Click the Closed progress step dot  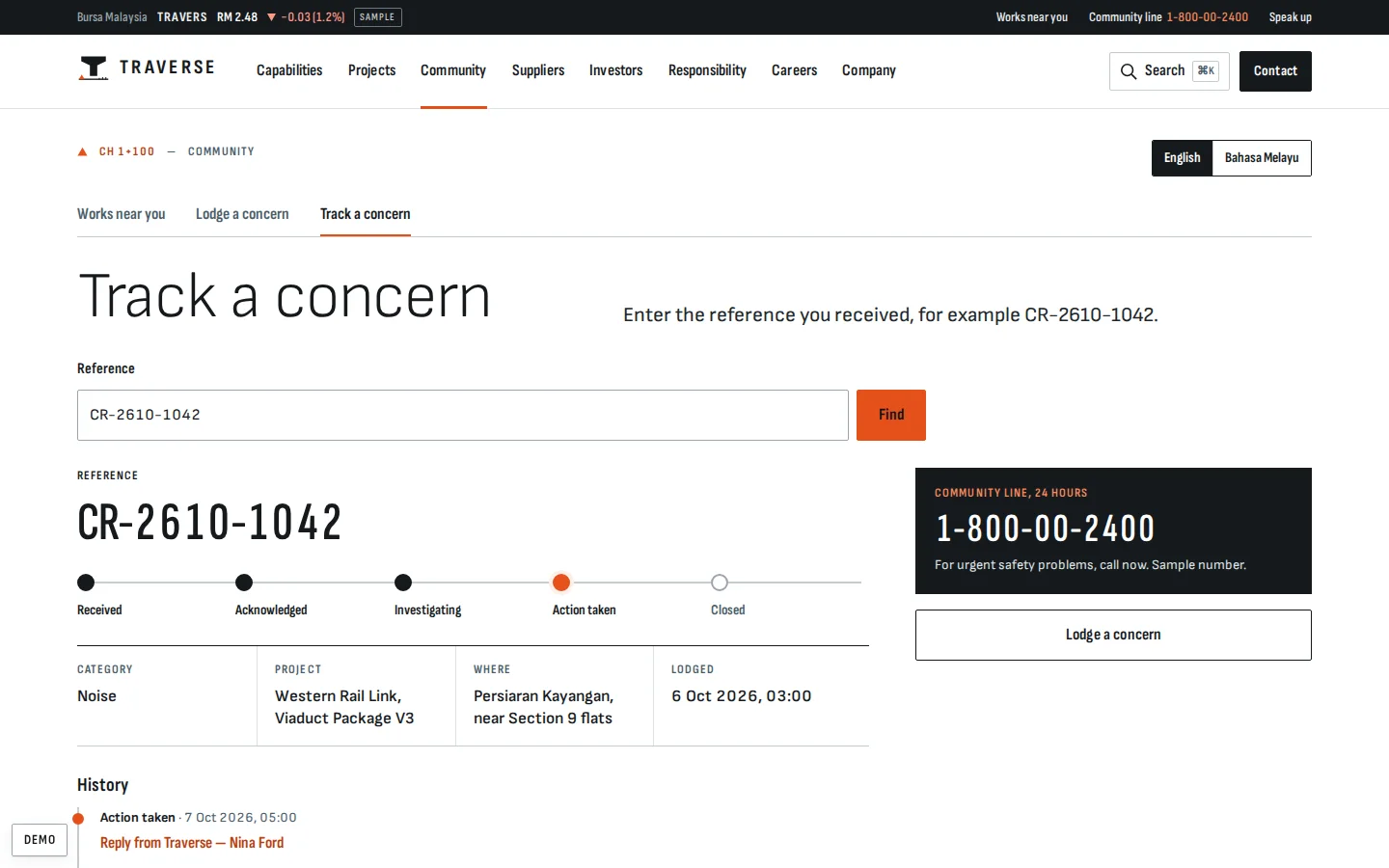[x=720, y=583]
